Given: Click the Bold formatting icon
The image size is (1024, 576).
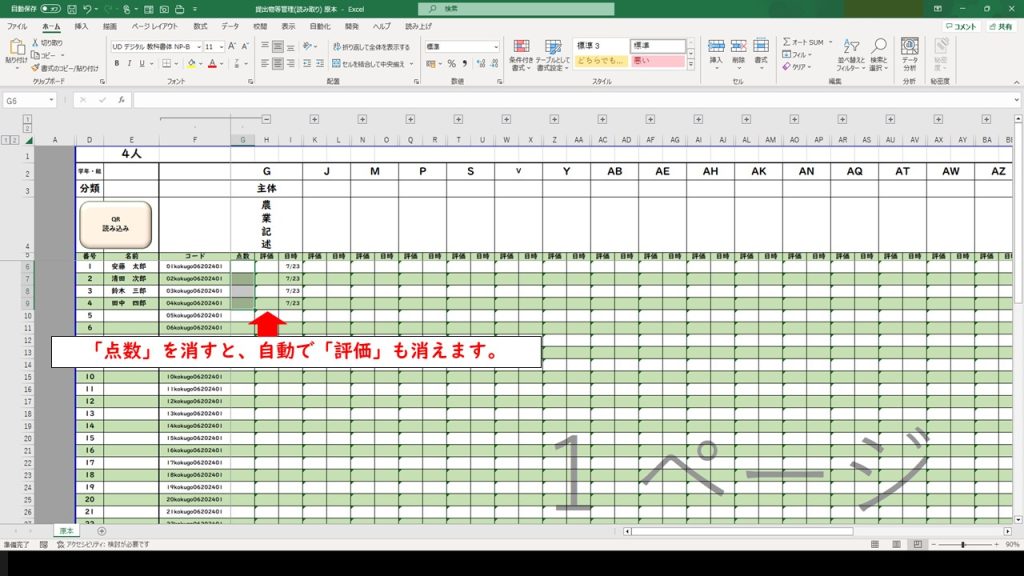Looking at the screenshot, I should [x=116, y=64].
